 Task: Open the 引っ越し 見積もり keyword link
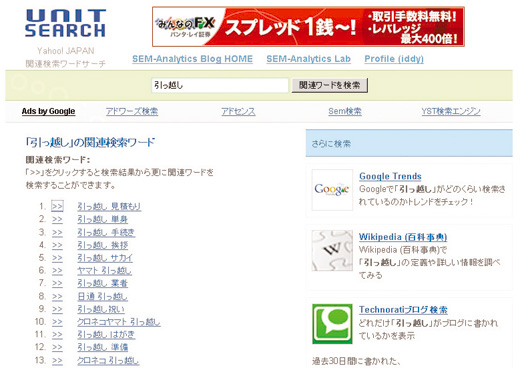tap(109, 207)
